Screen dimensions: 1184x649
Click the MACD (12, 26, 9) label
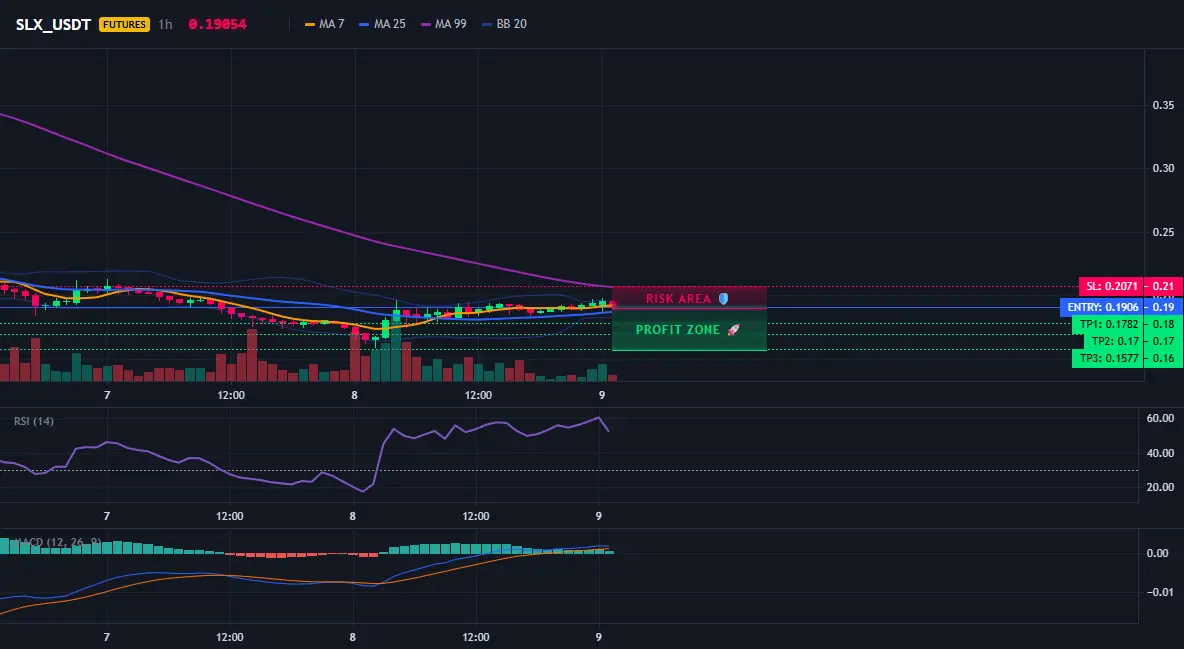(x=58, y=542)
